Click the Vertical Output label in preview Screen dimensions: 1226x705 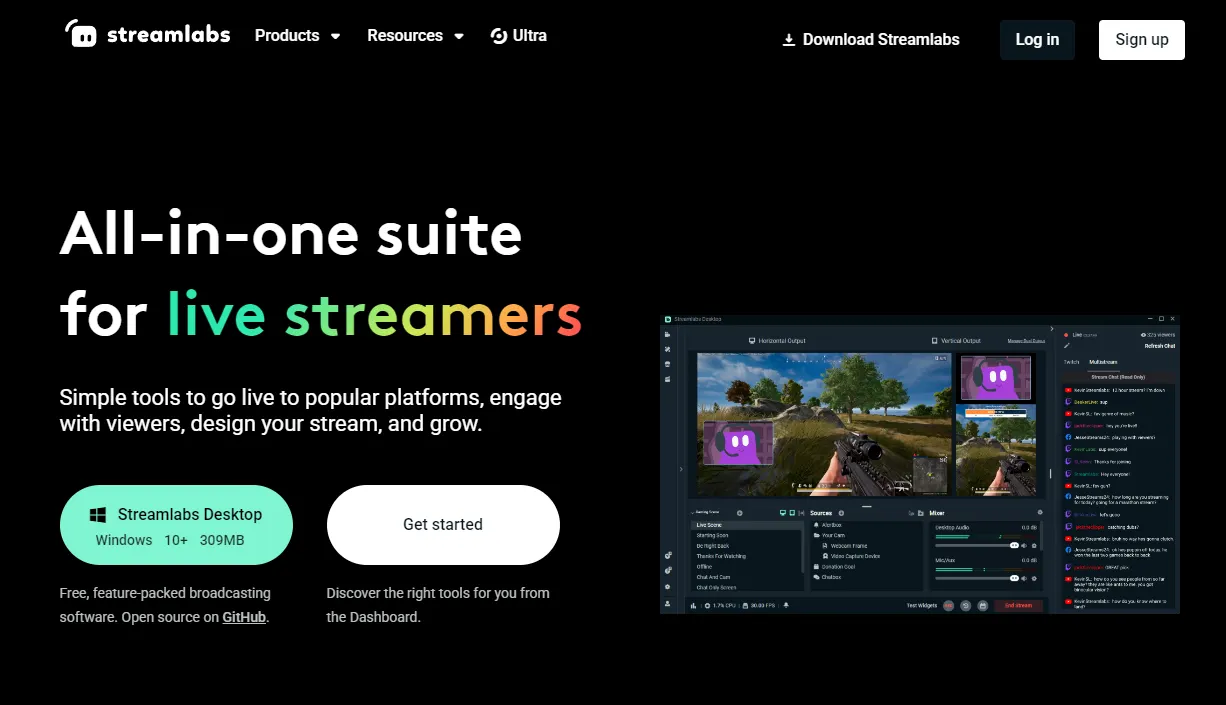click(x=957, y=341)
